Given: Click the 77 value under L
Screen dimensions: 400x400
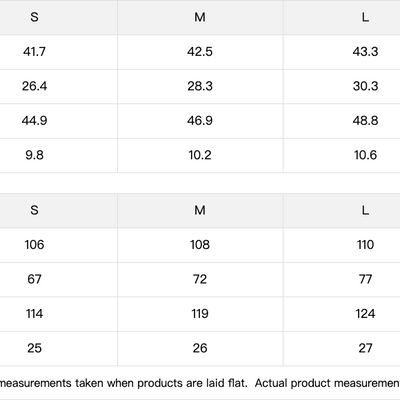Looking at the screenshot, I should [x=365, y=279].
